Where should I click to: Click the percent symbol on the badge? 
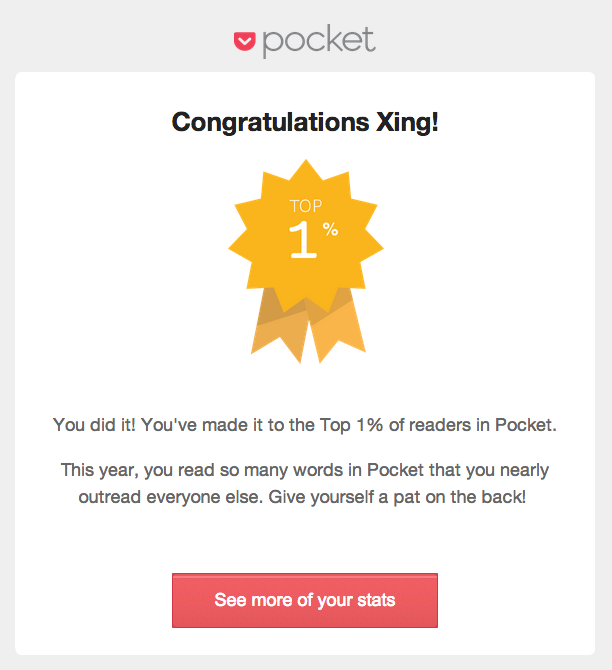point(330,229)
